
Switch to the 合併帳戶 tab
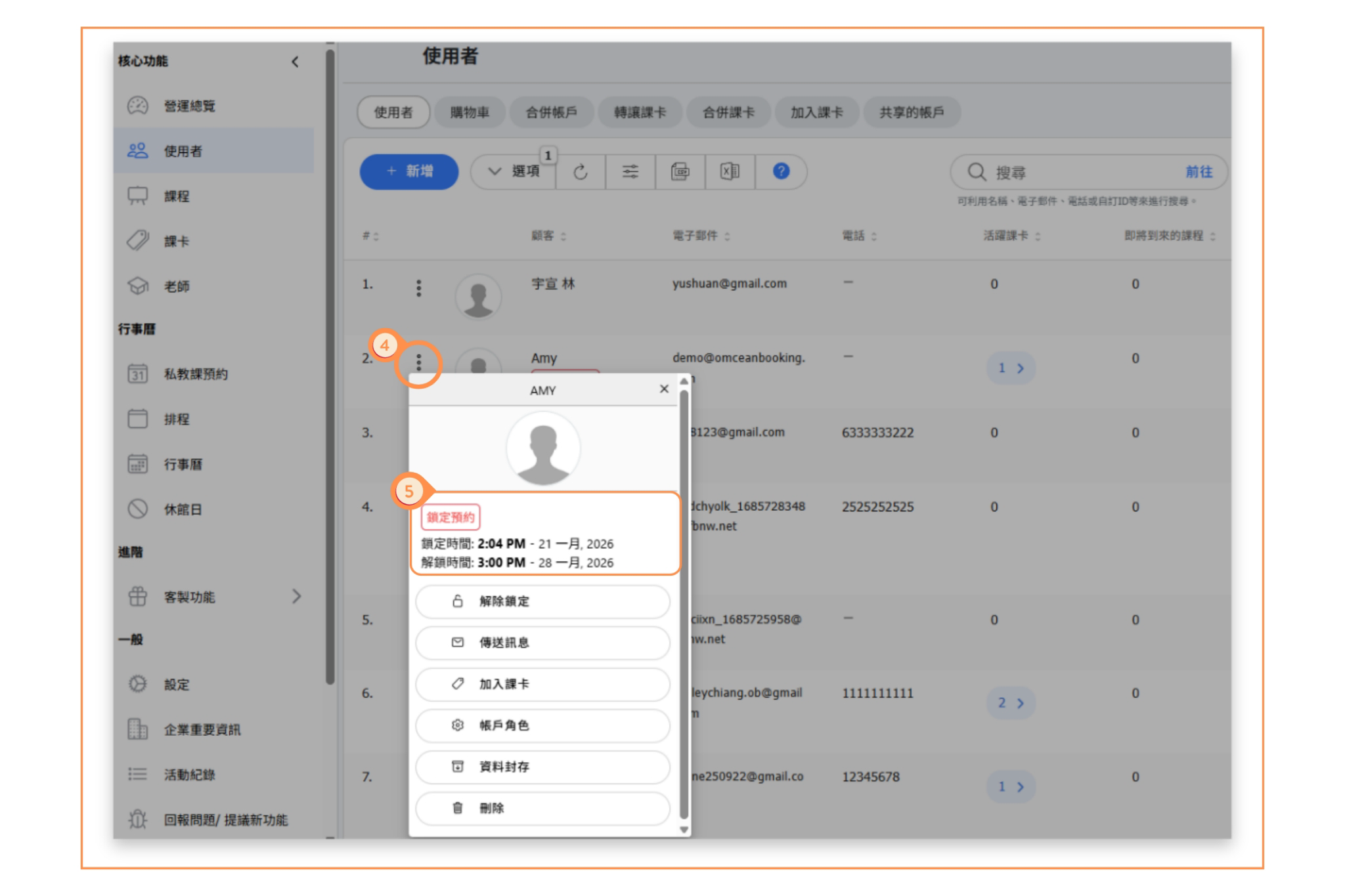[x=551, y=112]
